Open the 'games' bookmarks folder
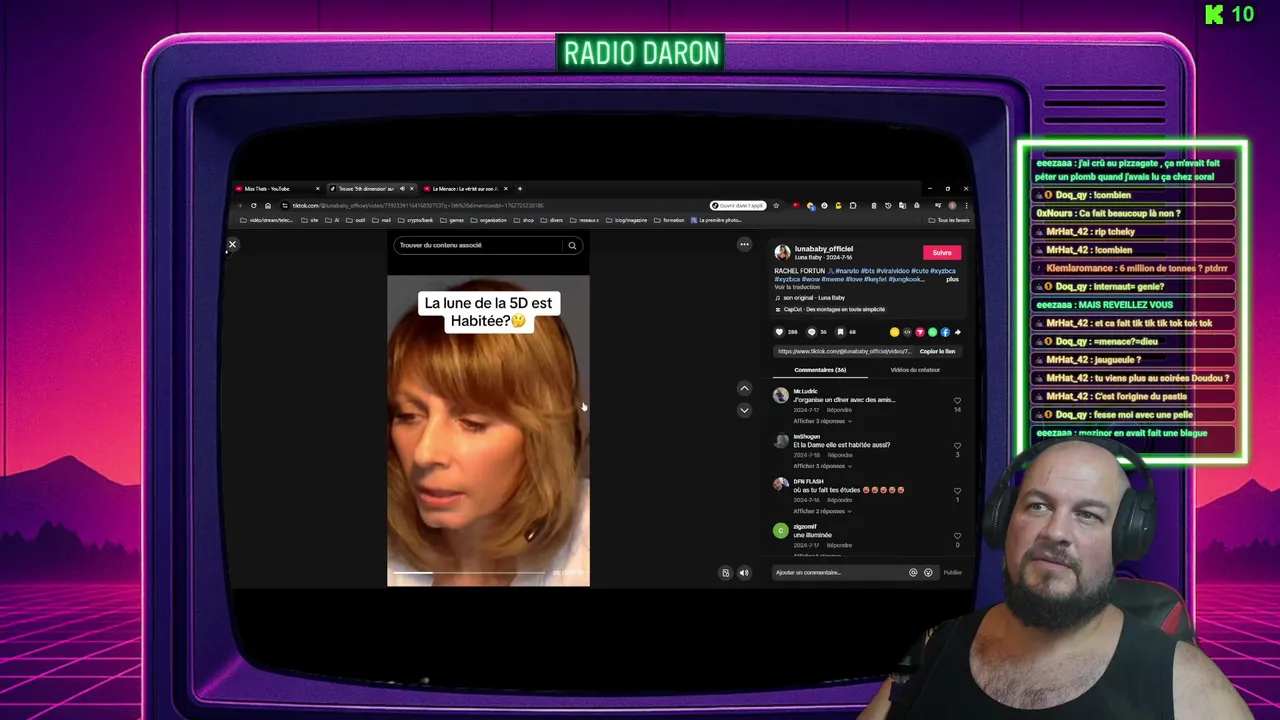 [452, 220]
